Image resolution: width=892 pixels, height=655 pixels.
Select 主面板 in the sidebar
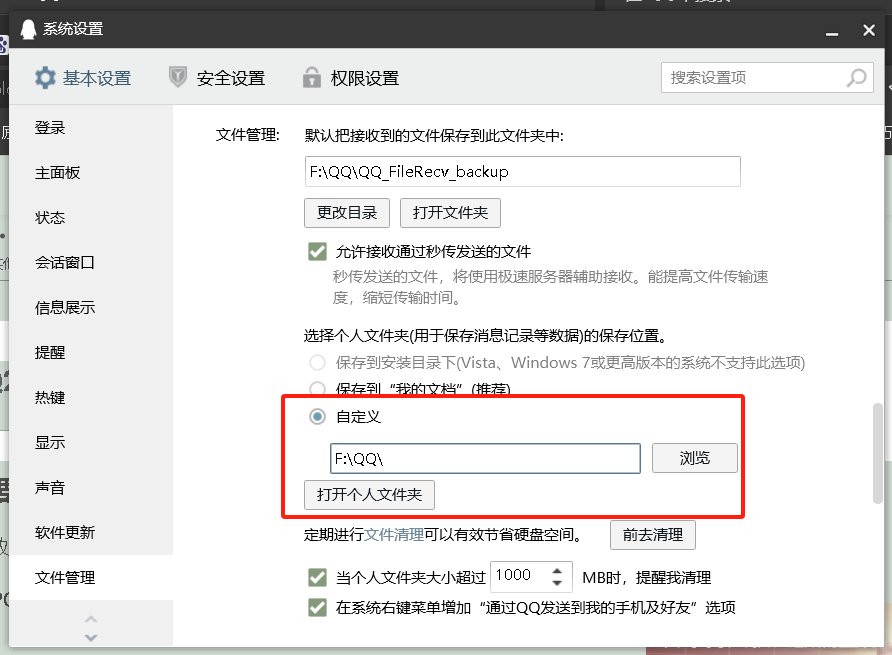(91, 172)
